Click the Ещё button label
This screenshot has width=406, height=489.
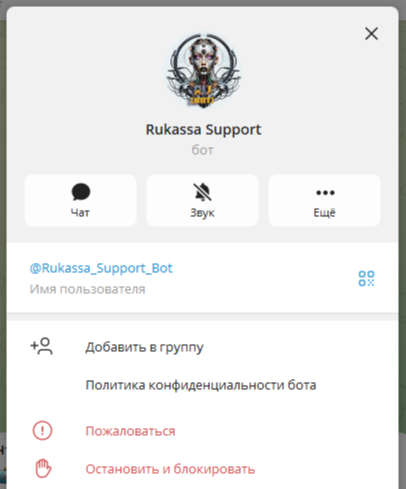point(324,213)
